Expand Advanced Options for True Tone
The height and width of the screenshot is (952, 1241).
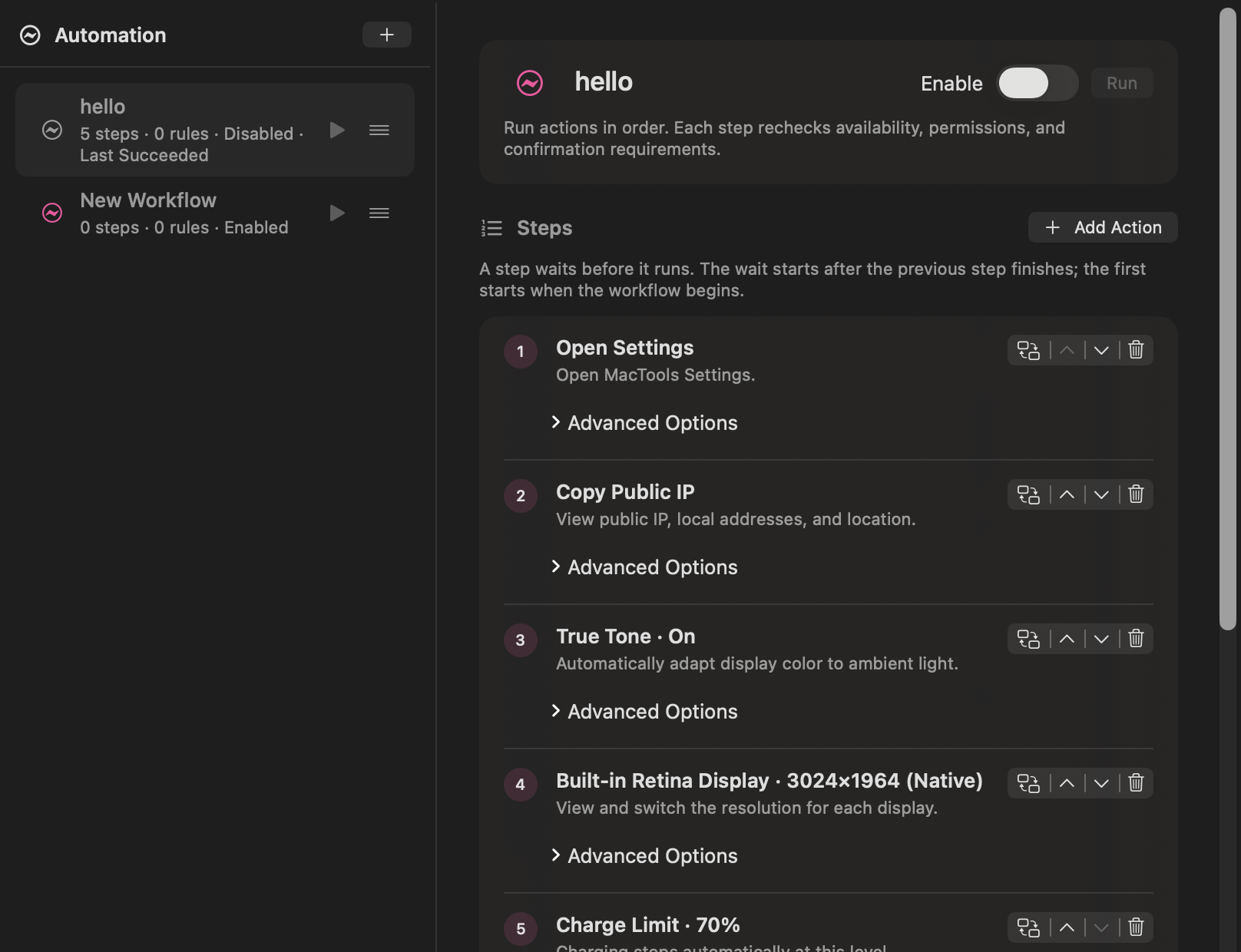tap(645, 712)
